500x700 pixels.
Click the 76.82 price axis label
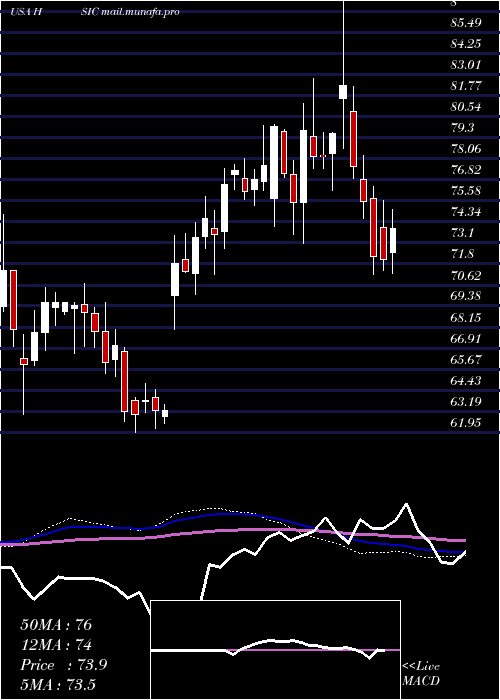click(x=466, y=169)
